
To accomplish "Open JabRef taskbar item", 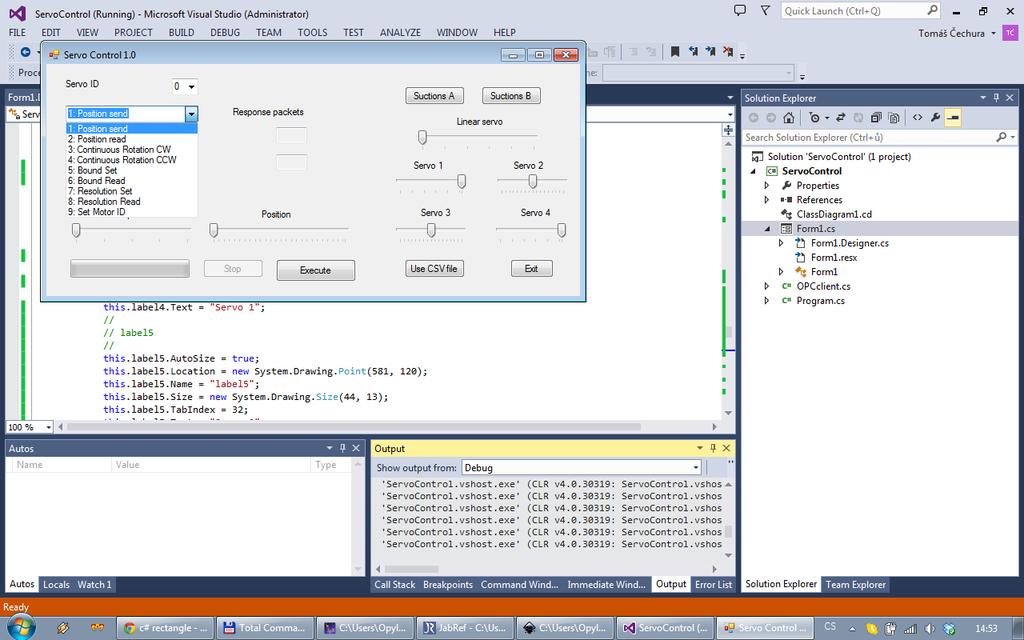I will [x=464, y=628].
